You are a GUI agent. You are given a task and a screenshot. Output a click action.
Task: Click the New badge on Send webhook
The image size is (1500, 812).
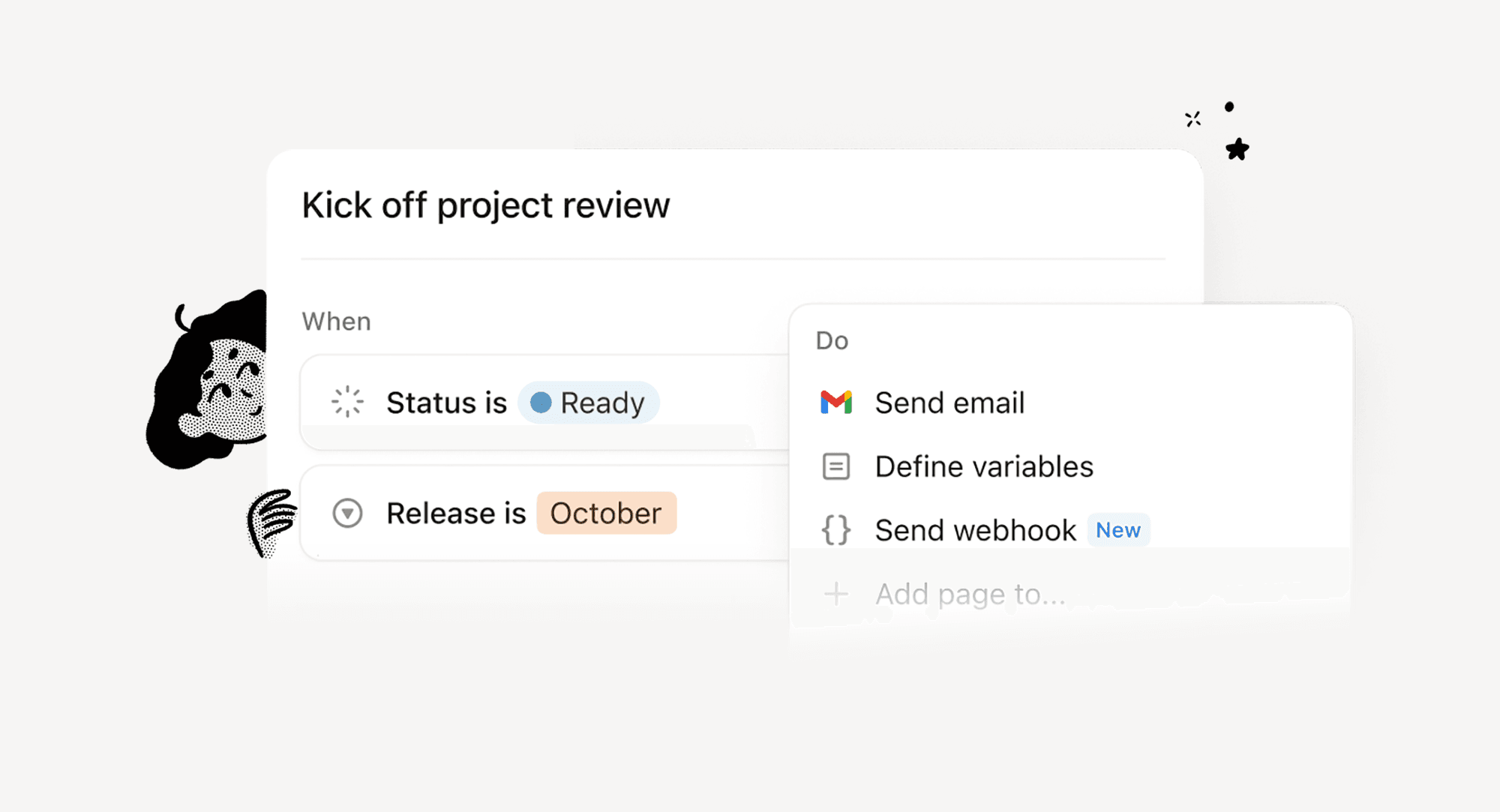tap(1117, 530)
